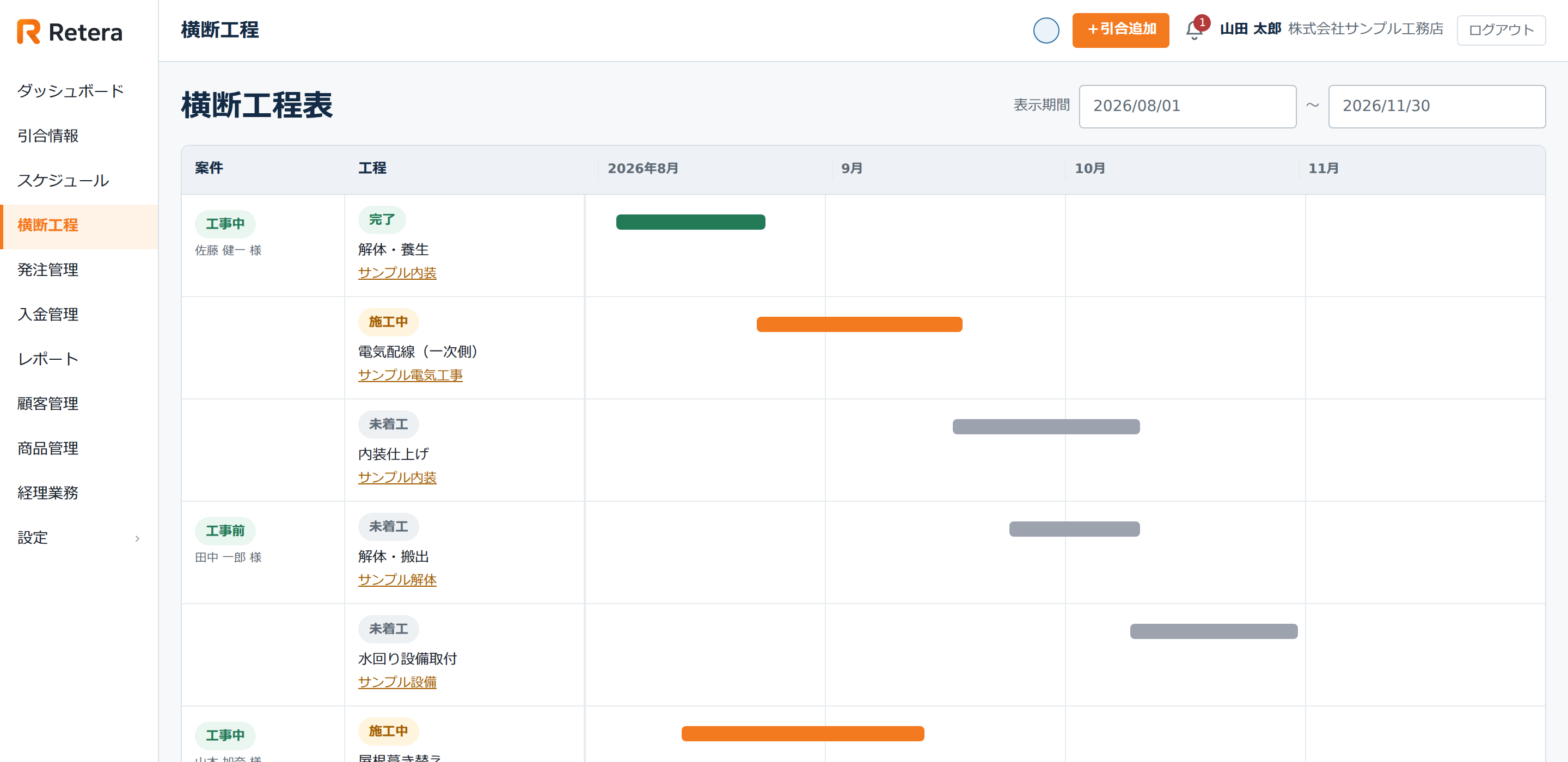Click the 電気配線（一次側）process name
Viewport: 1568px width, 762px height.
[418, 352]
